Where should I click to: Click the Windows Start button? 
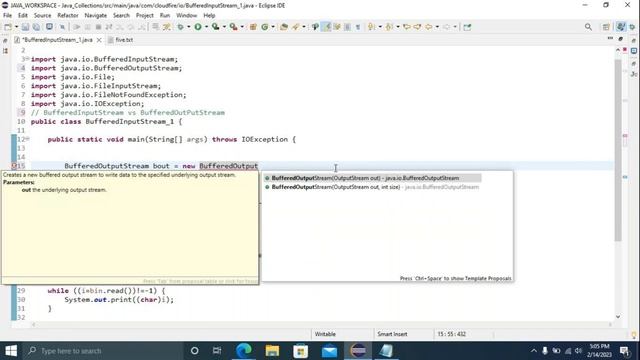pyautogui.click(x=11, y=351)
